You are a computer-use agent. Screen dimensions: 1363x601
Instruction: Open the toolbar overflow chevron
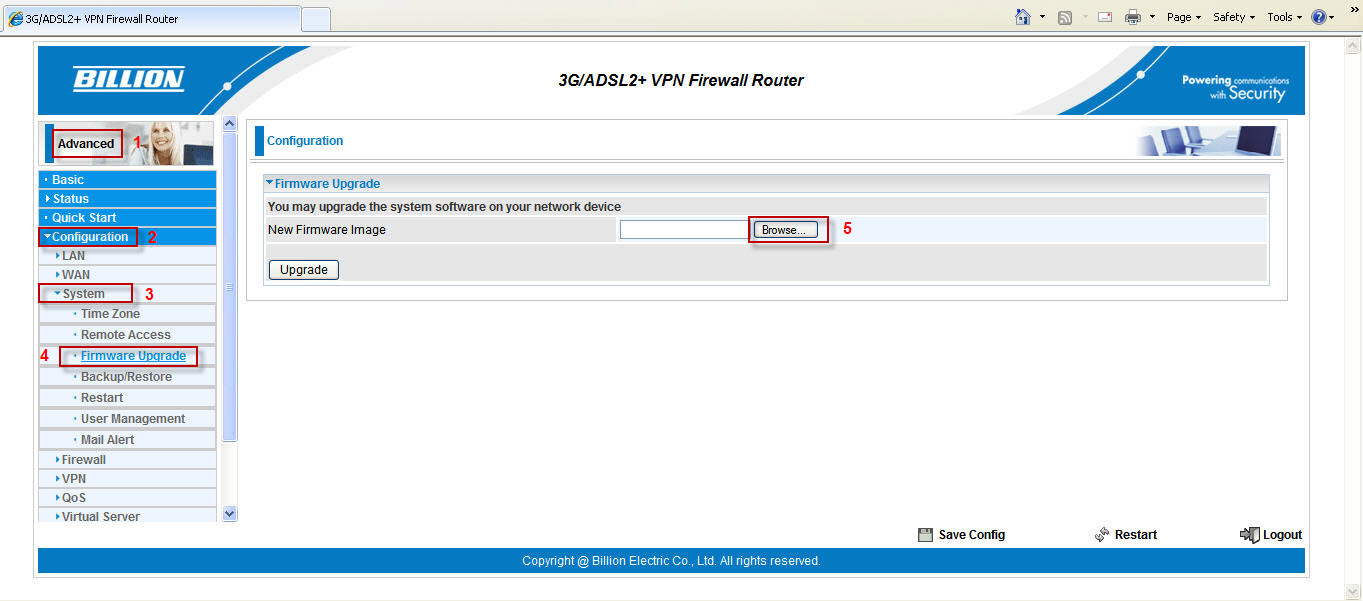pyautogui.click(x=1354, y=9)
